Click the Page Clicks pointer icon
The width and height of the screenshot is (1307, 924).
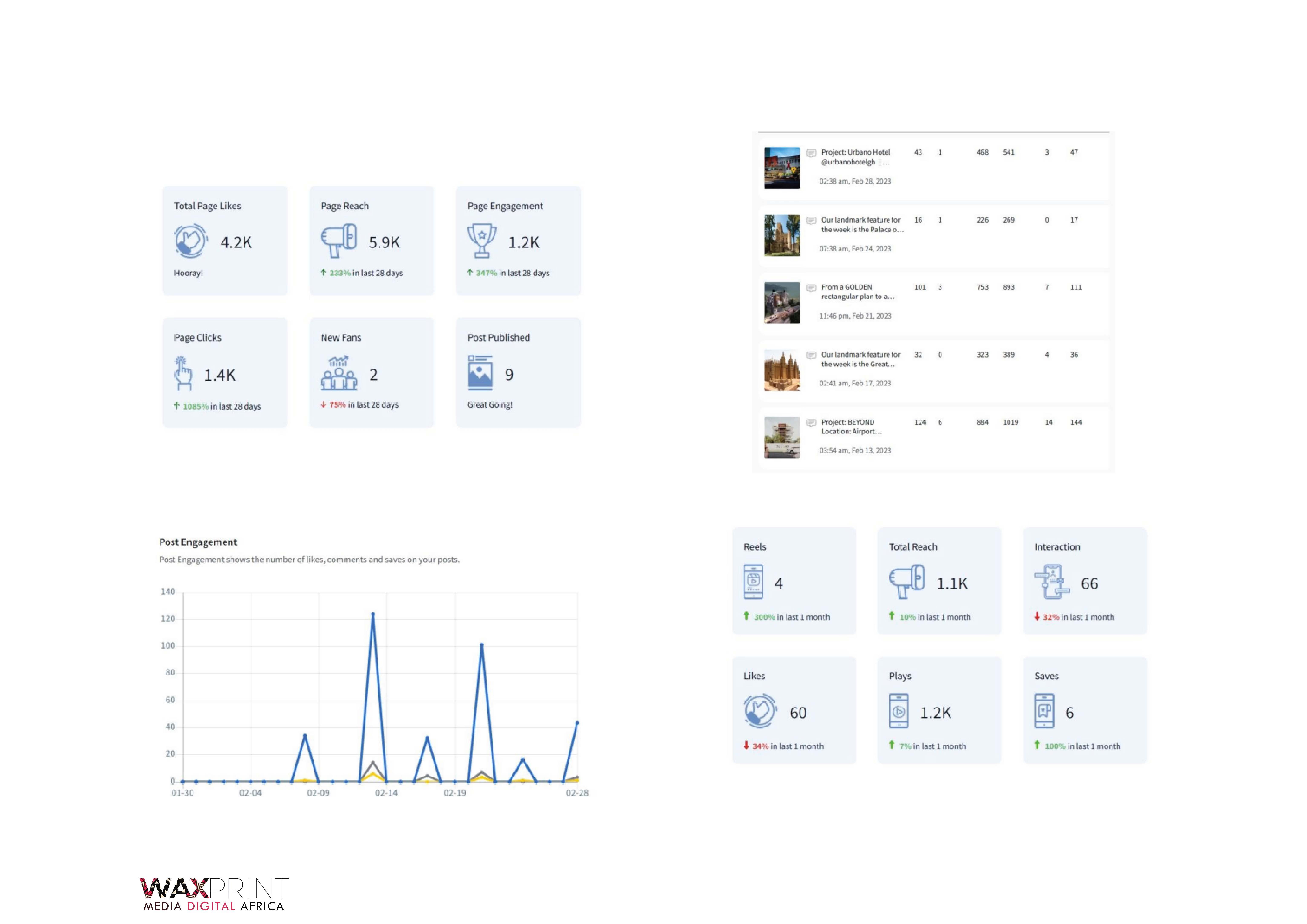point(183,374)
